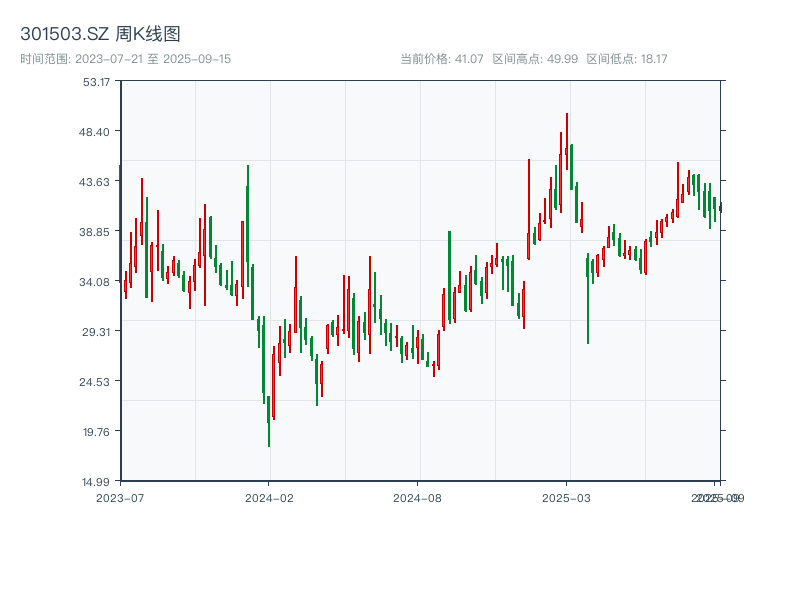Click the 19.76 y-axis price label
The height and width of the screenshot is (600, 800).
96,432
